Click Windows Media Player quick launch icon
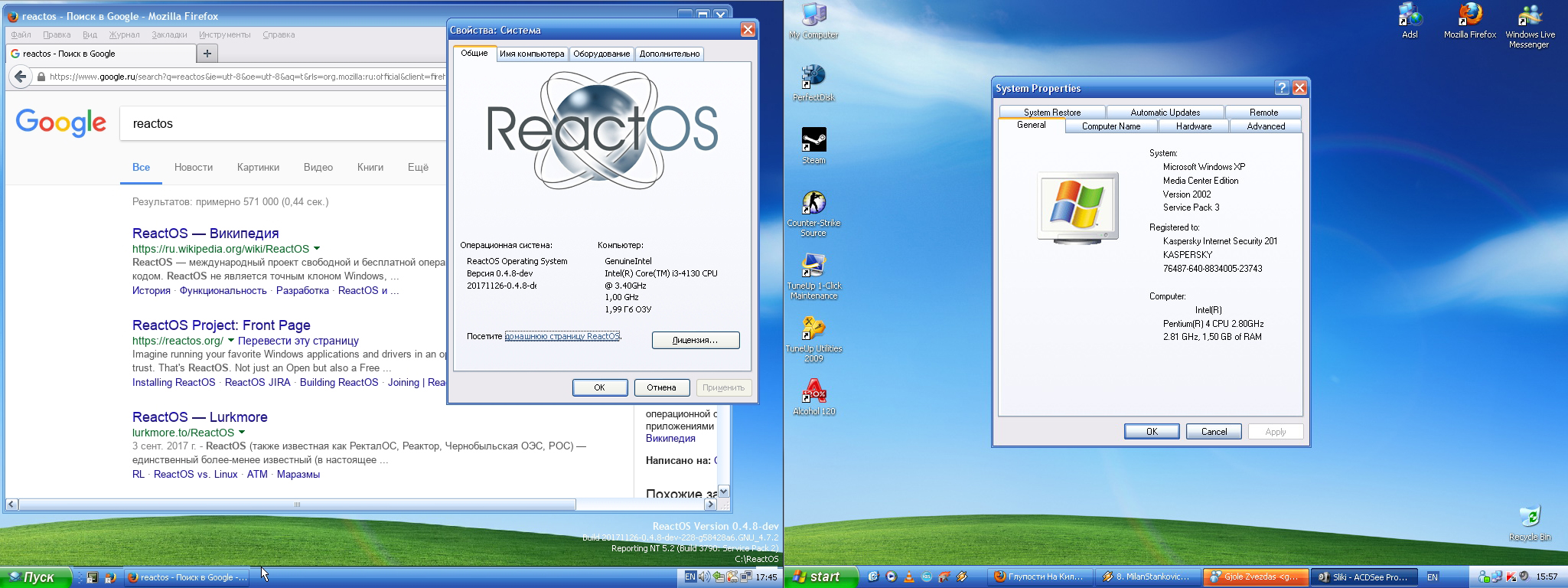 892,577
